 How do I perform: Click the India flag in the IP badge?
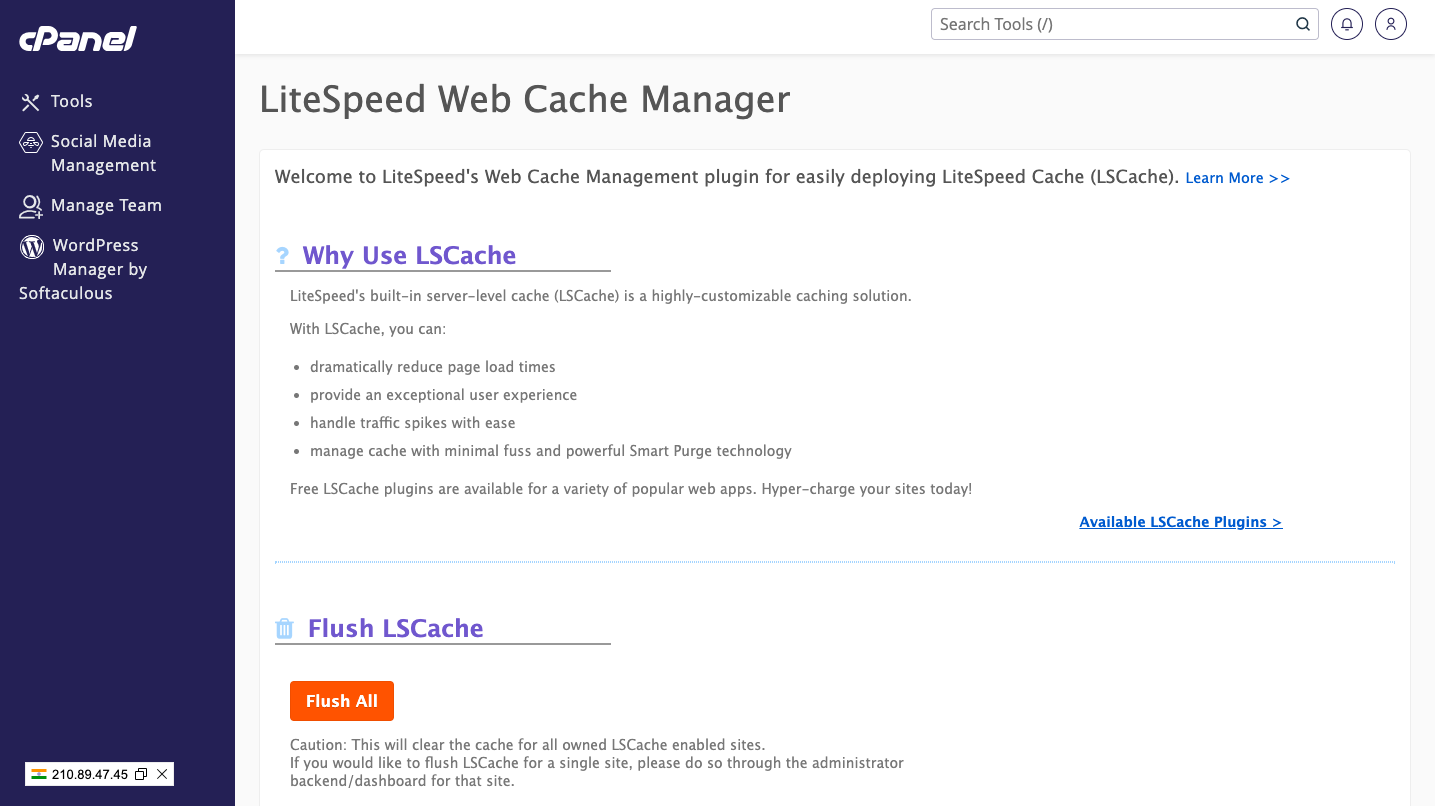[x=39, y=774]
